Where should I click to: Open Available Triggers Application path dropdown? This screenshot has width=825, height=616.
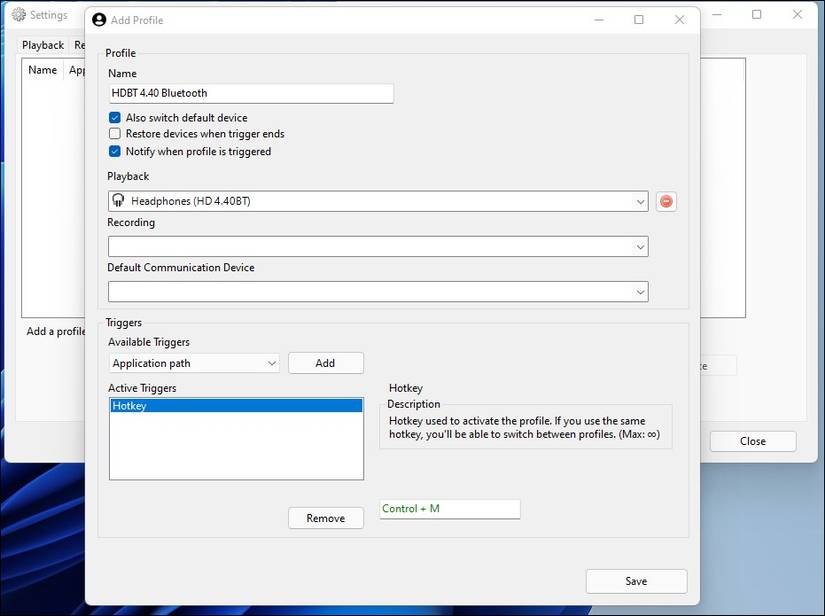click(x=194, y=363)
